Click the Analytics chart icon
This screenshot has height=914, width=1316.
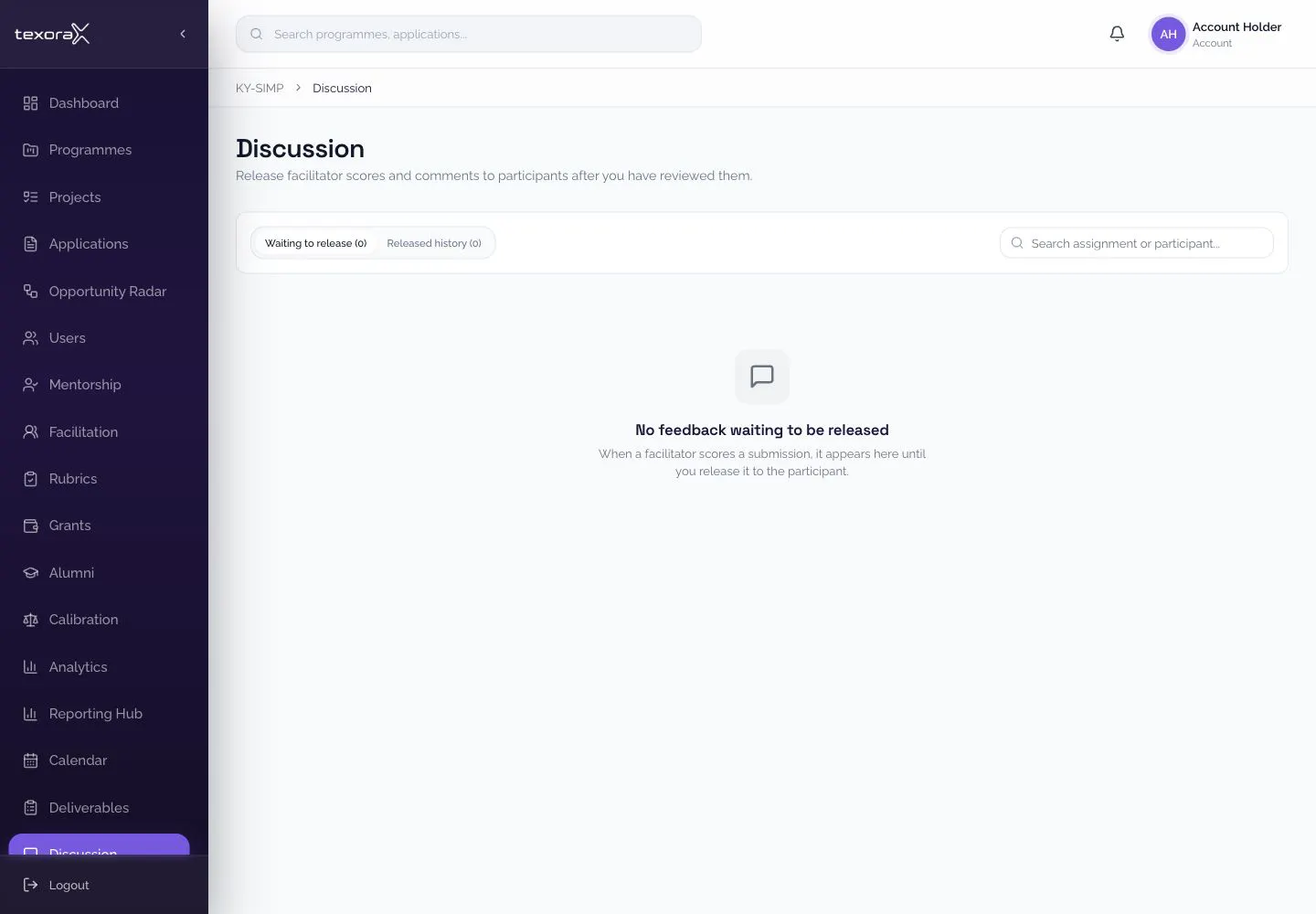click(30, 667)
